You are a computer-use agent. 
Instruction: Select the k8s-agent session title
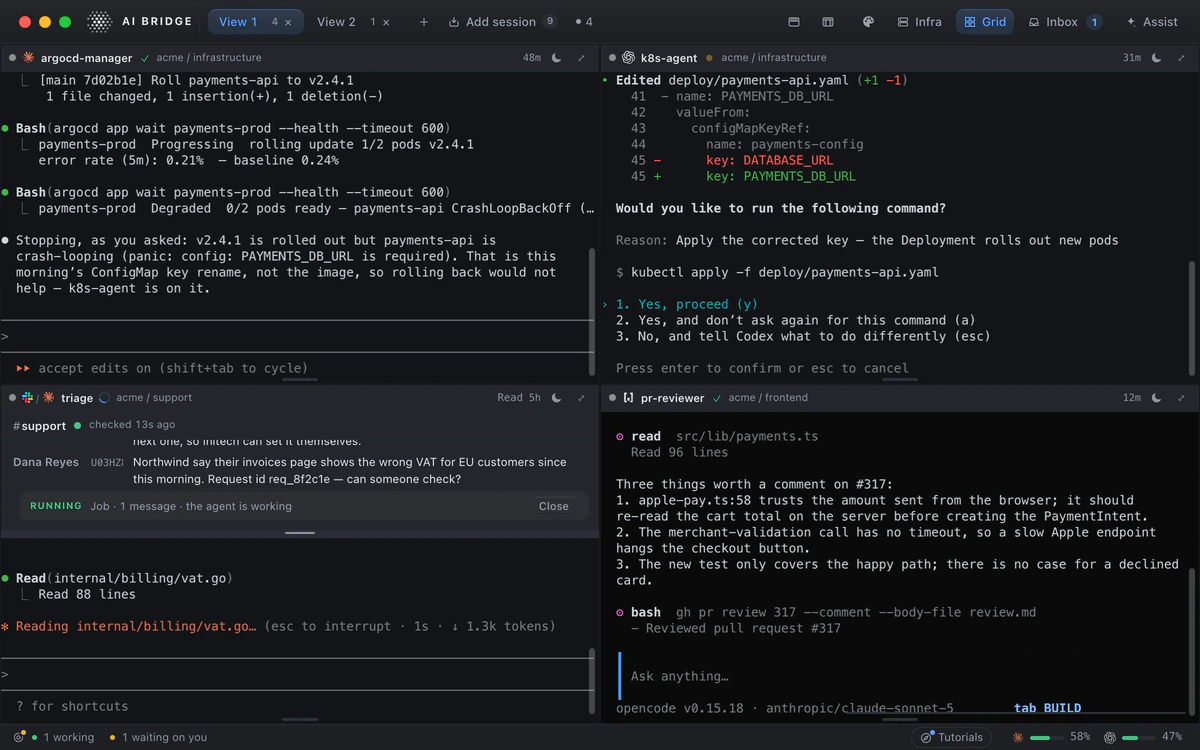click(x=669, y=58)
